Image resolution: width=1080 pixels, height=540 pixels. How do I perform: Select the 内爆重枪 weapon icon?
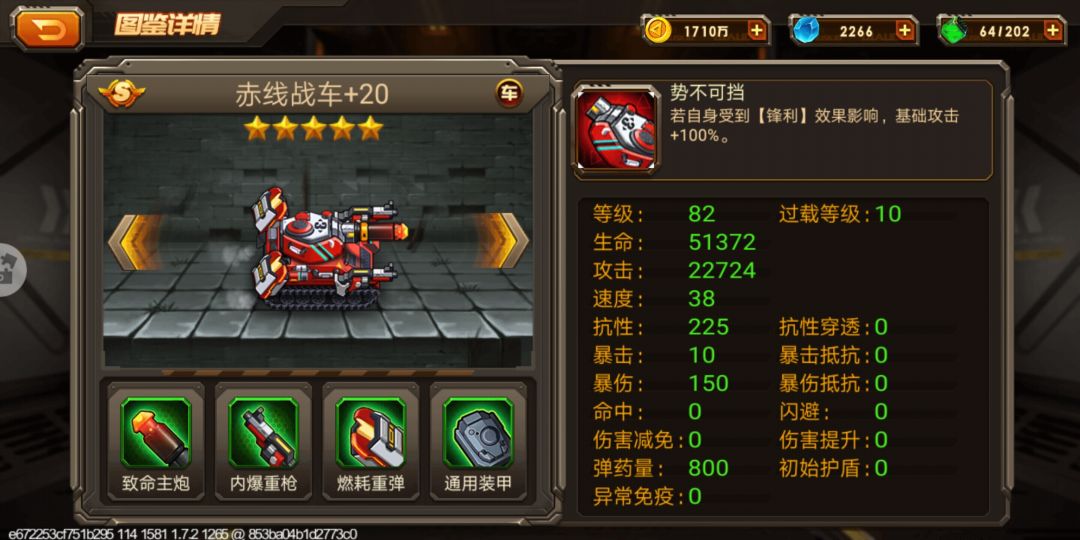coord(263,433)
